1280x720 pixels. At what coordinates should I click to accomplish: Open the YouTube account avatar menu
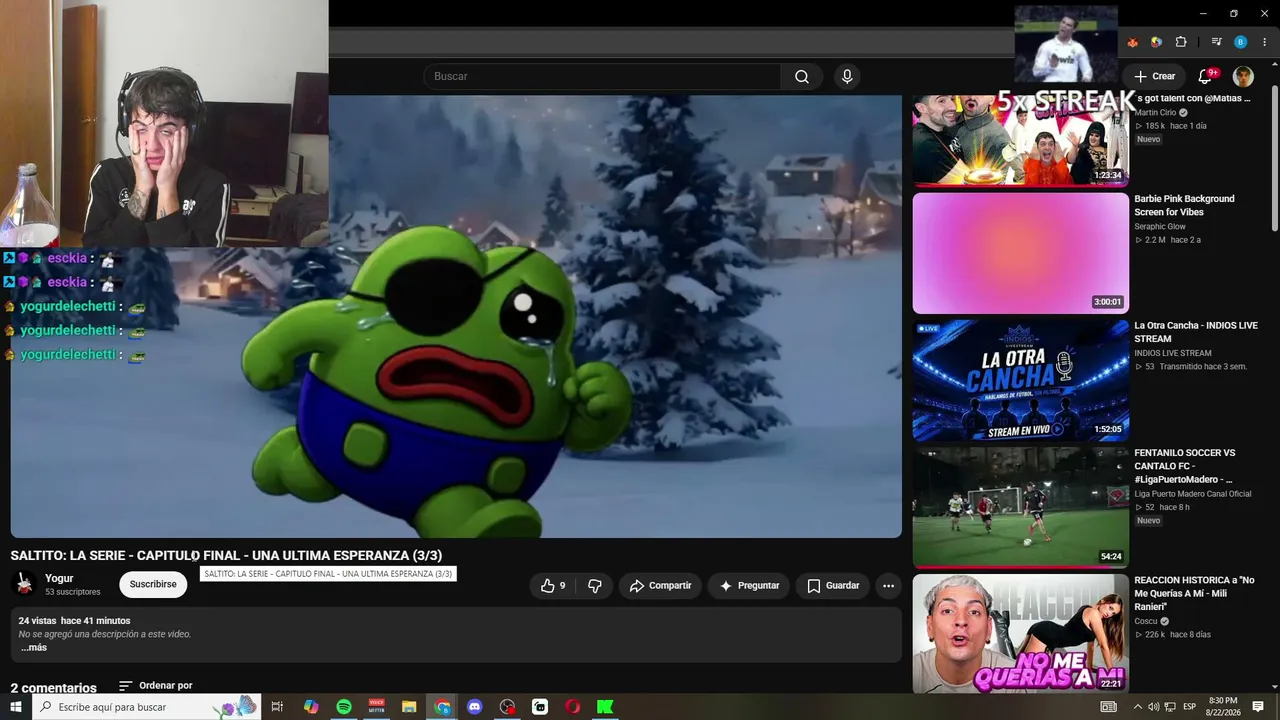tap(1243, 77)
